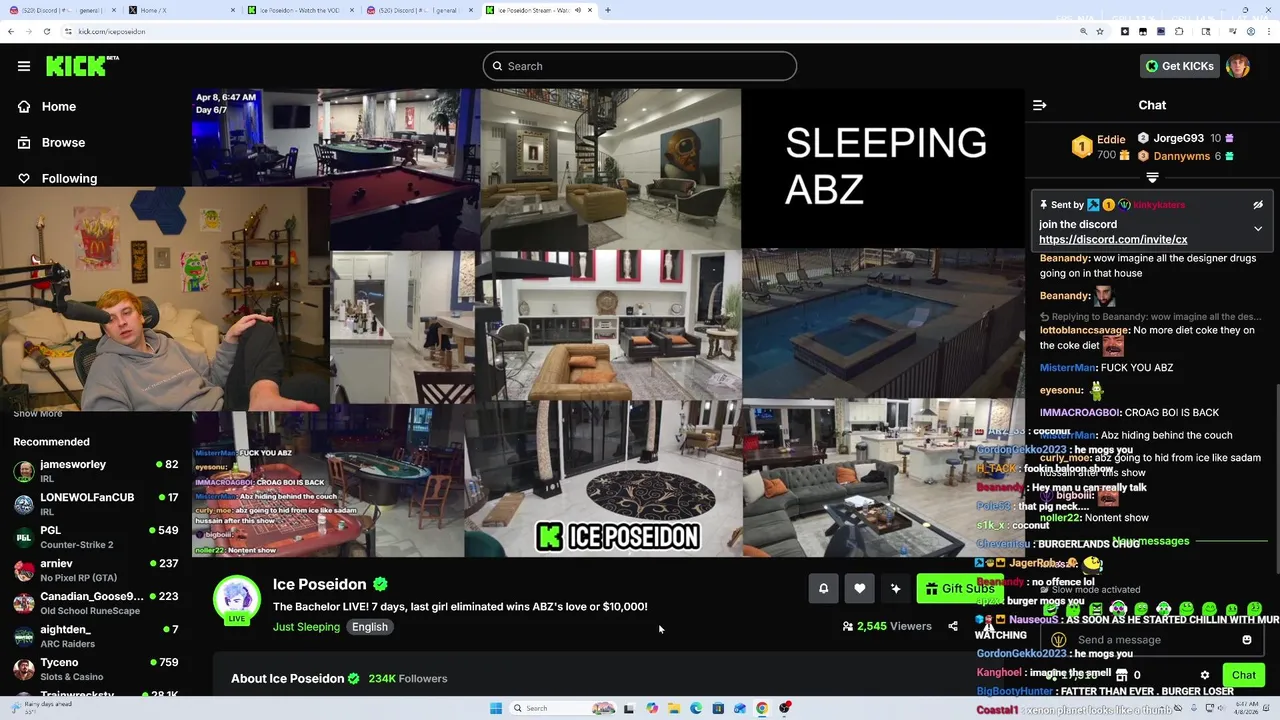This screenshot has height=720, width=1280.
Task: Open Microsoft Edge from the taskbar
Action: pos(696,708)
